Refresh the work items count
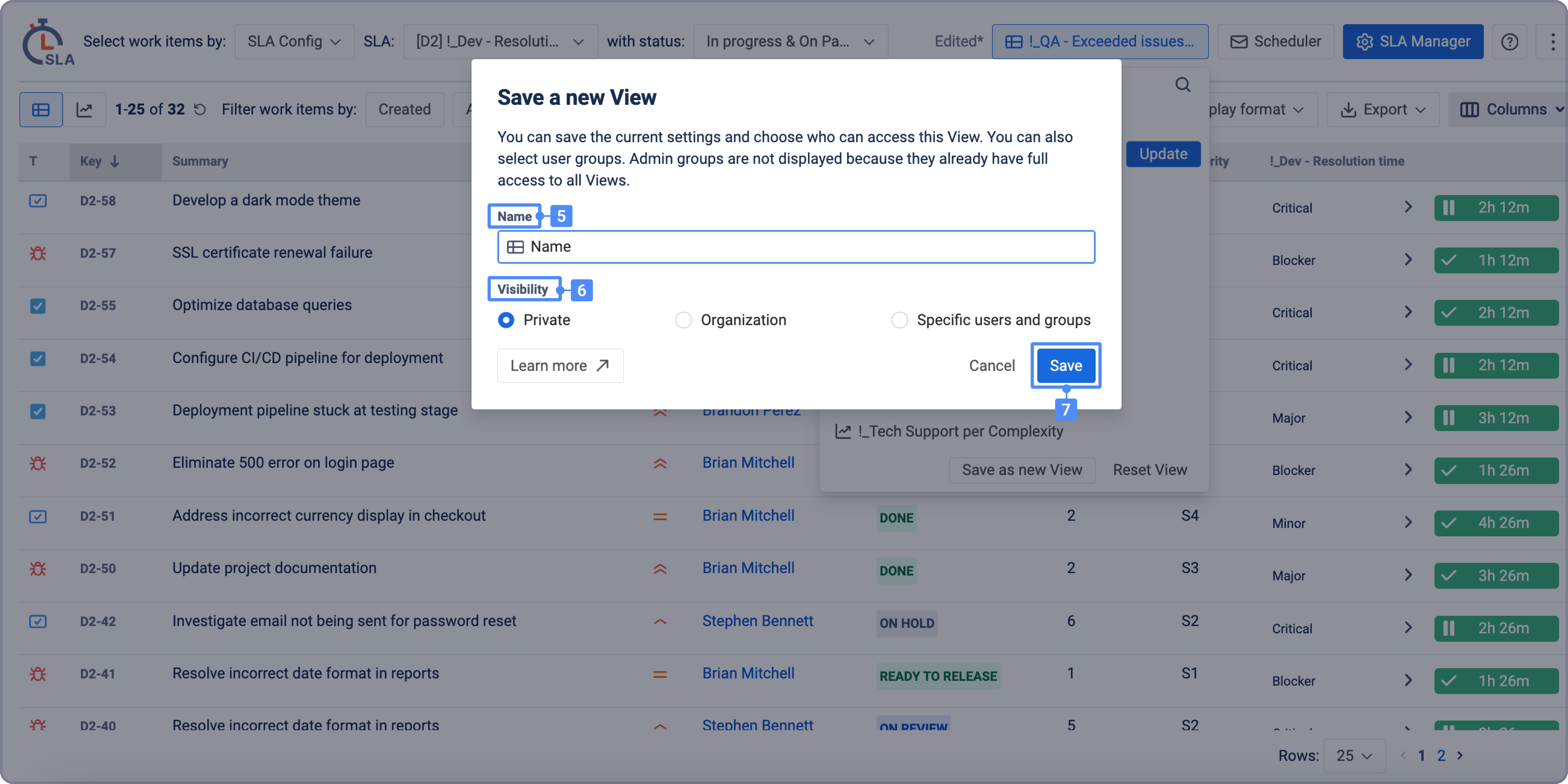 coord(200,110)
